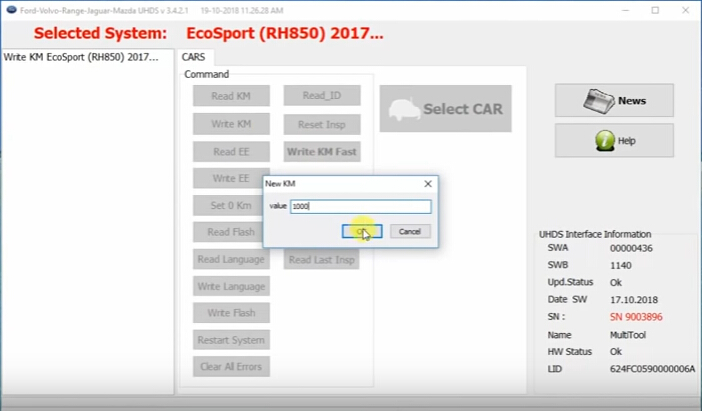The image size is (702, 411).
Task: Click the Reset Insp command
Action: [321, 124]
